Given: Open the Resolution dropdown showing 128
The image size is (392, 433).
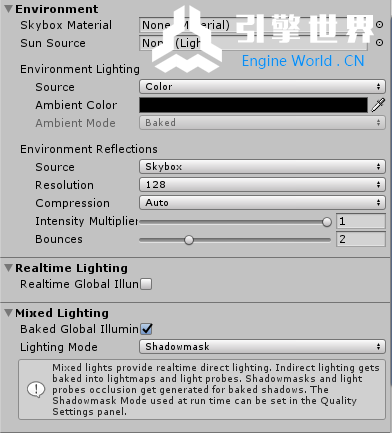Looking at the screenshot, I should click(262, 185).
